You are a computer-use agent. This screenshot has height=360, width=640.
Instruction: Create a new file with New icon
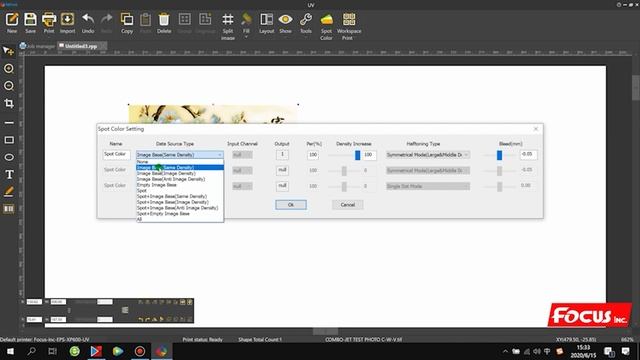pyautogui.click(x=12, y=23)
